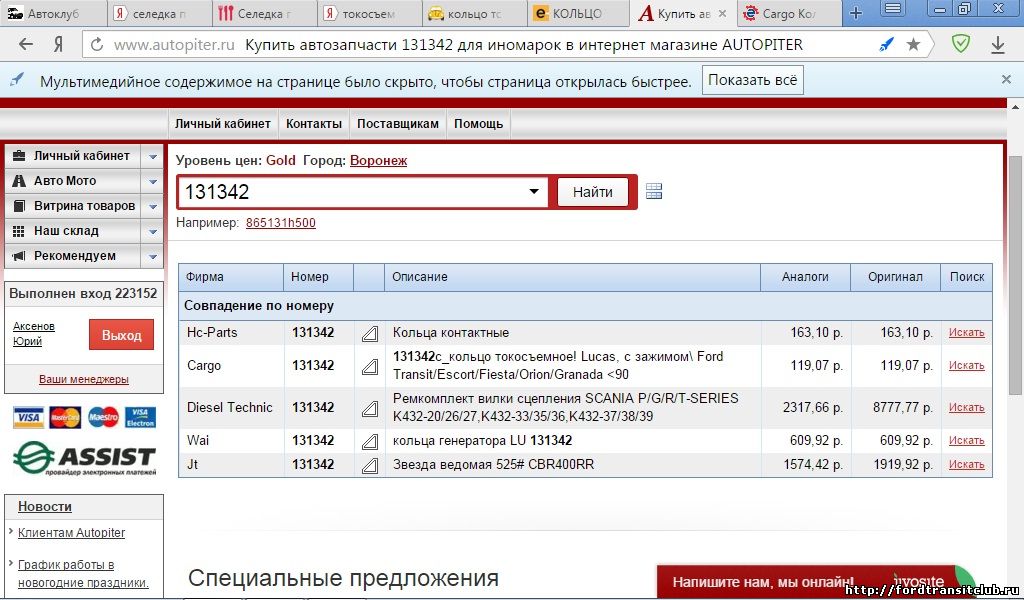
Task: Switch to the Cargo Ко browser tab
Action: pos(788,13)
